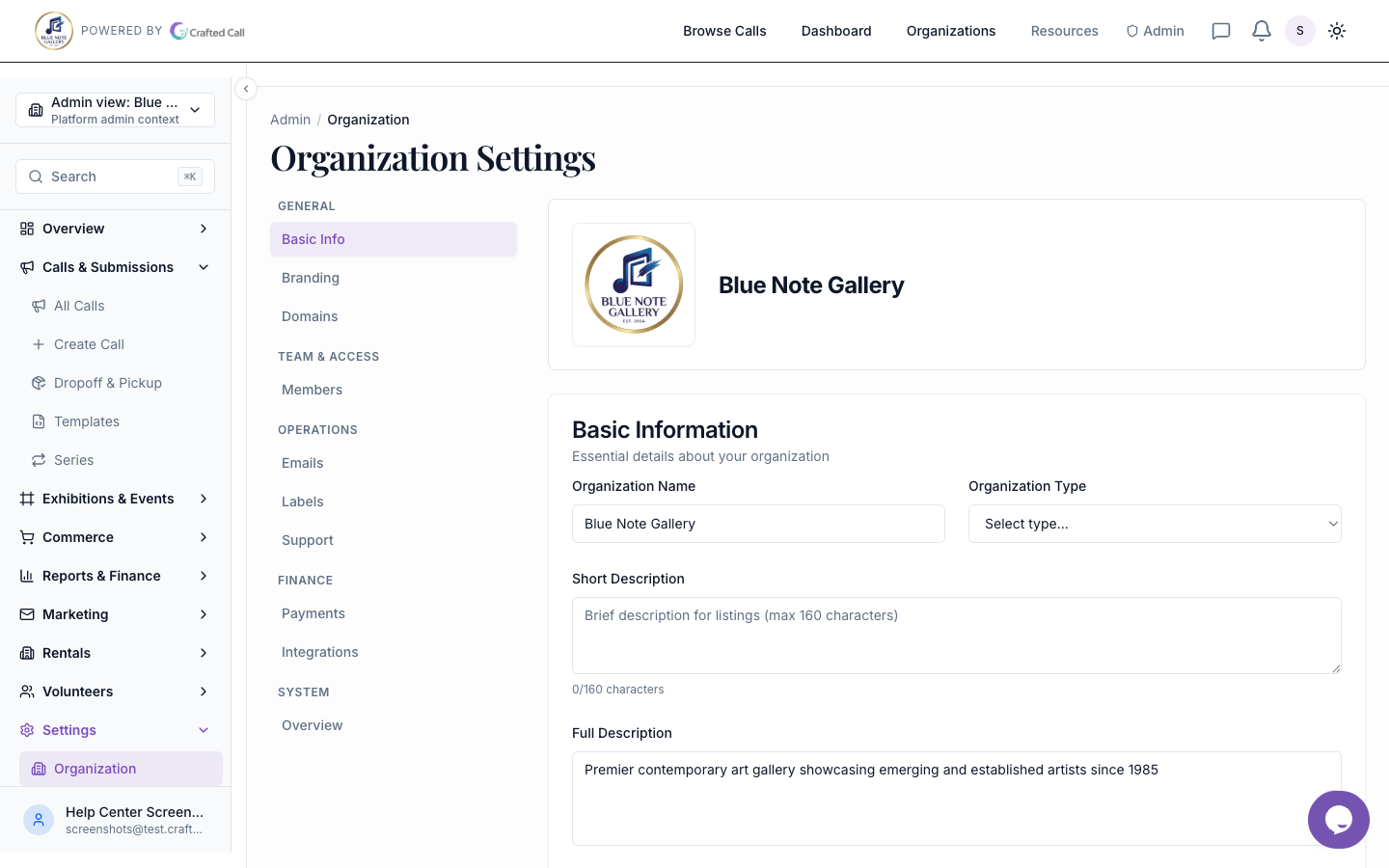Screen dimensions: 1389x868
Task: Click the Admin breadcrumb link
Action: coord(290,120)
